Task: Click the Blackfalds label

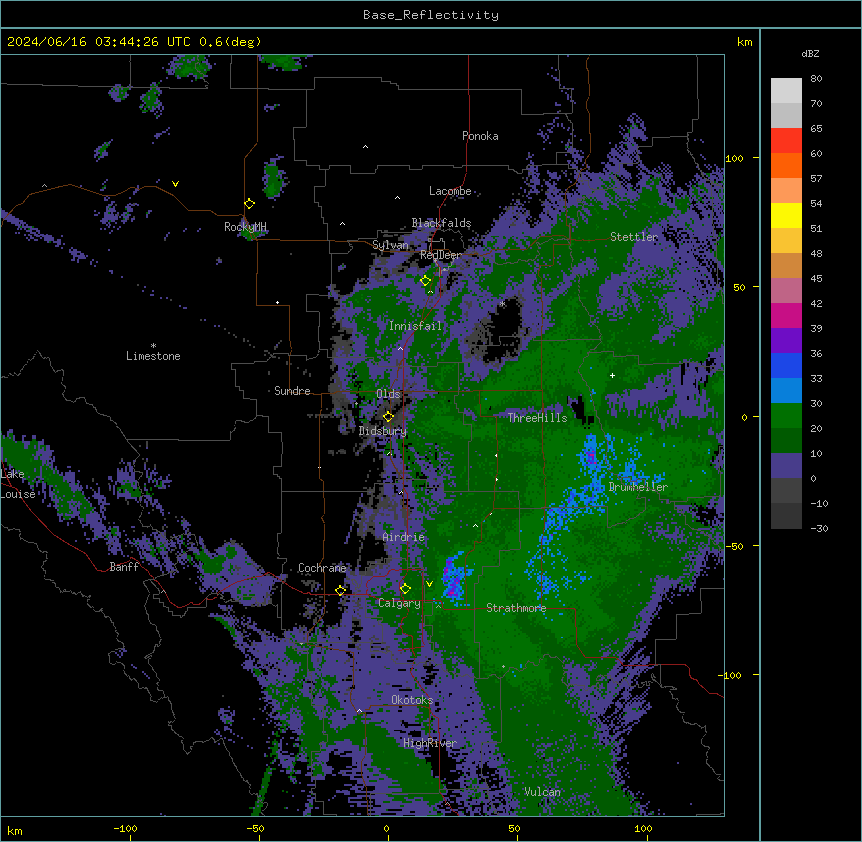Action: point(441,223)
